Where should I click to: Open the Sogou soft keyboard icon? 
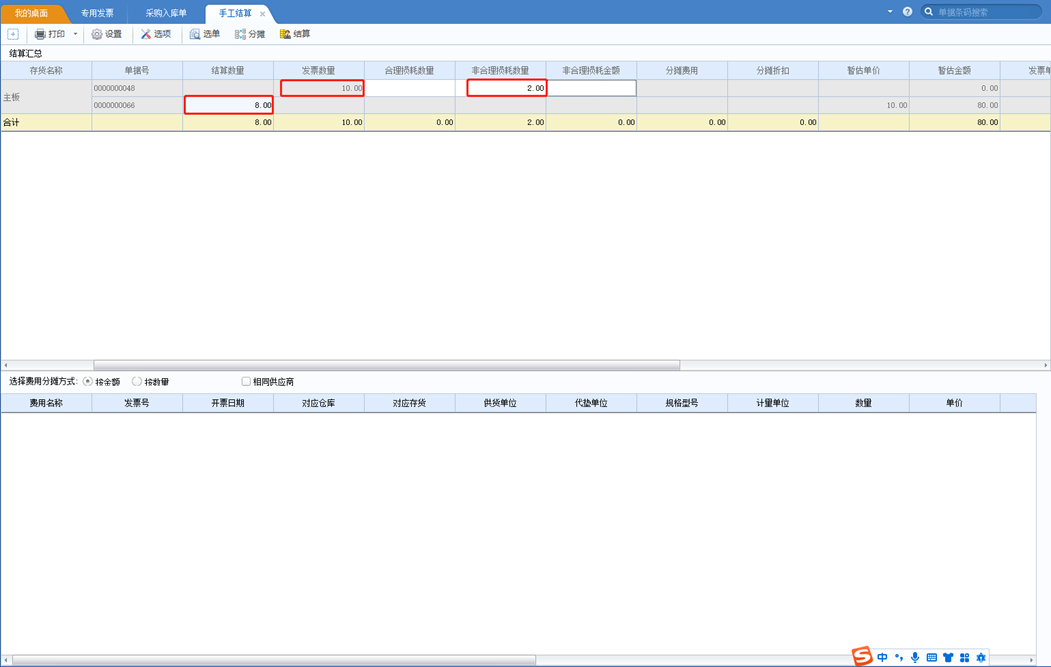click(x=932, y=658)
